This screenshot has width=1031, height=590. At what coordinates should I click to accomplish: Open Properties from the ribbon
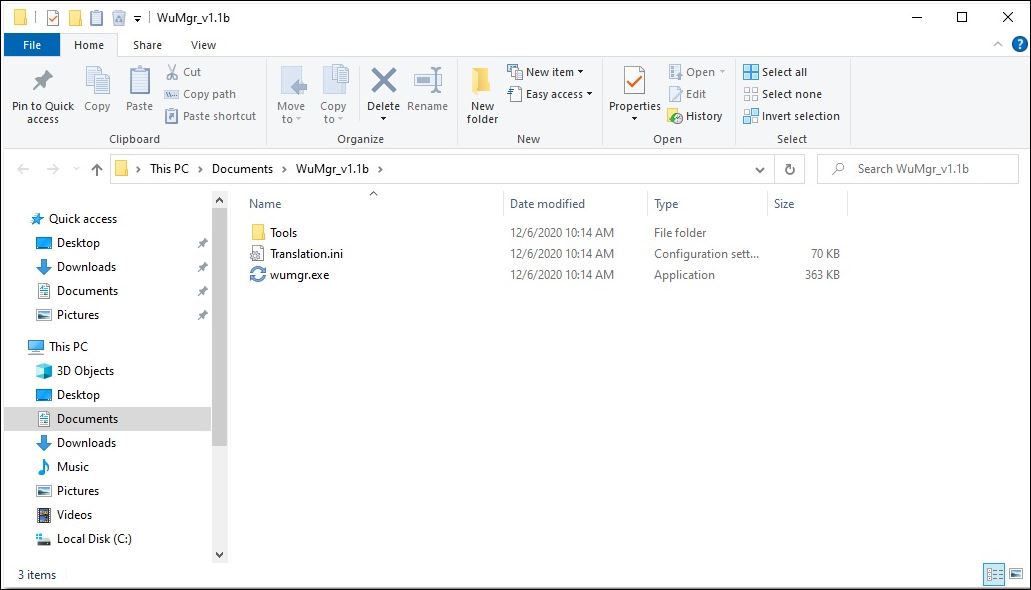point(634,82)
